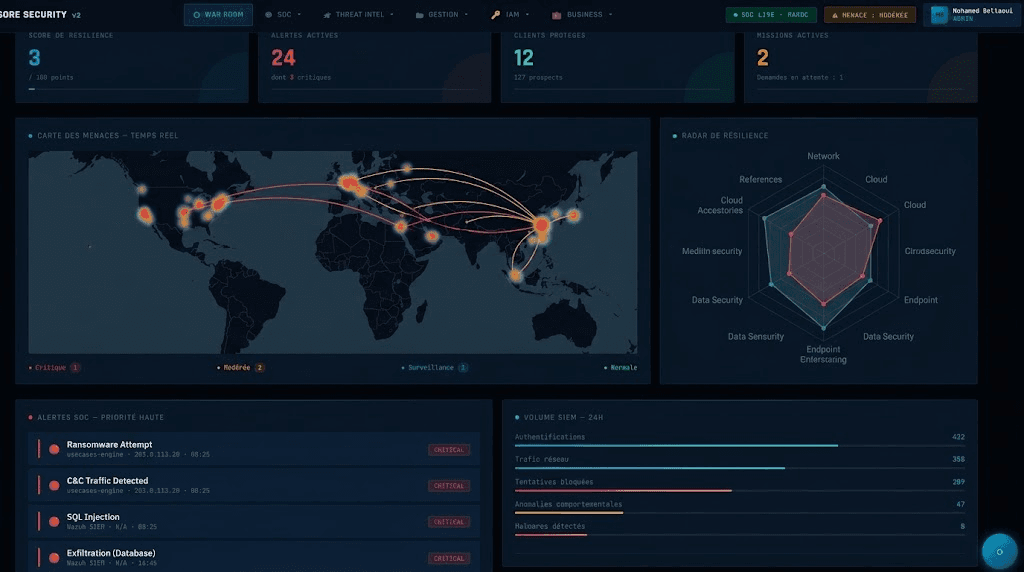1024x572 pixels.
Task: Expand the SOC dropdown arrow
Action: [x=299, y=14]
